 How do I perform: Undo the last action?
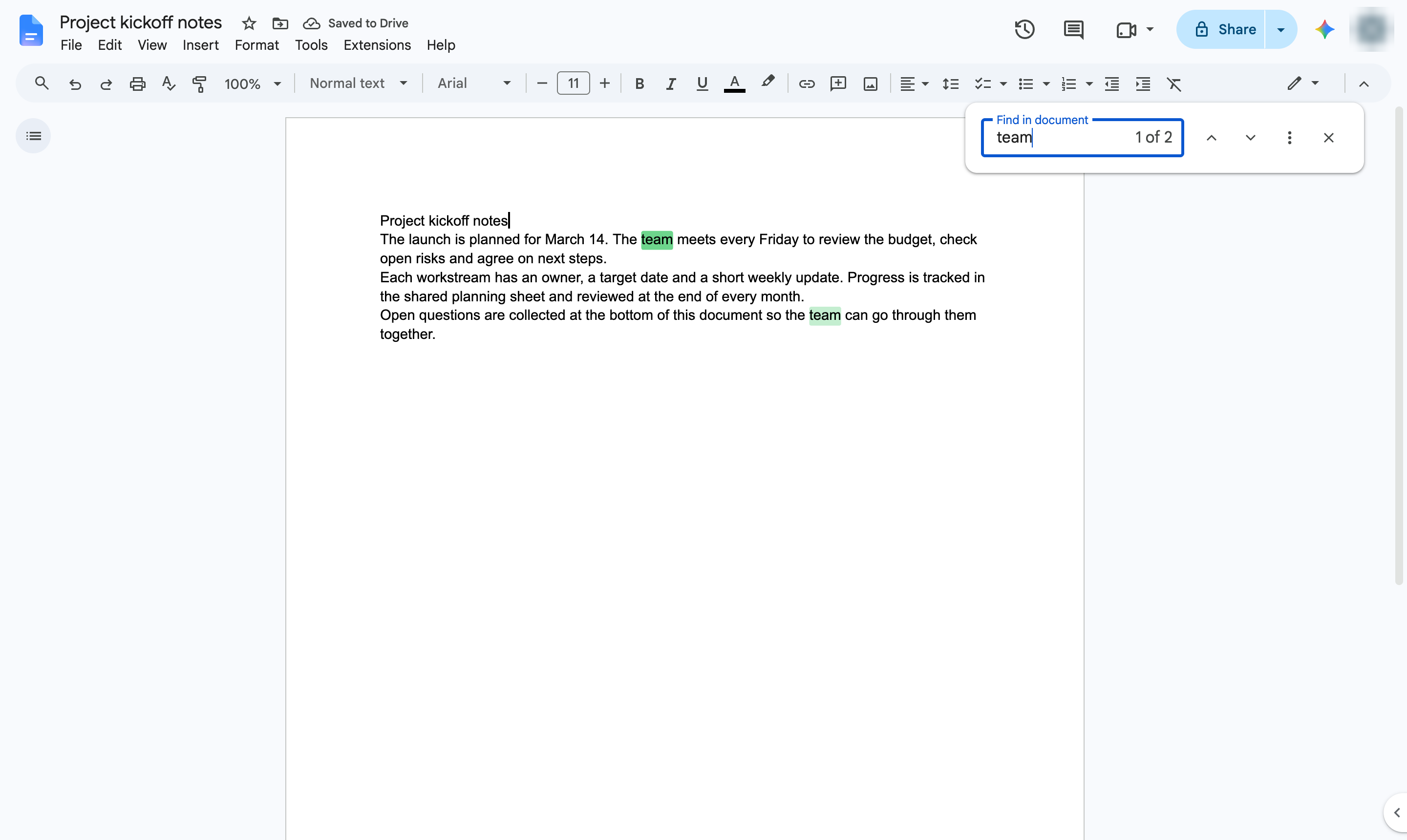75,84
